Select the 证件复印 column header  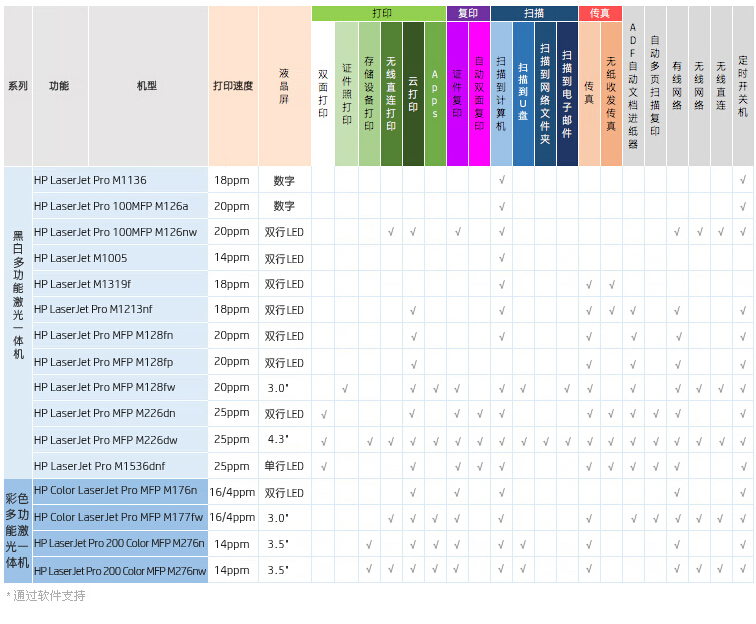457,94
